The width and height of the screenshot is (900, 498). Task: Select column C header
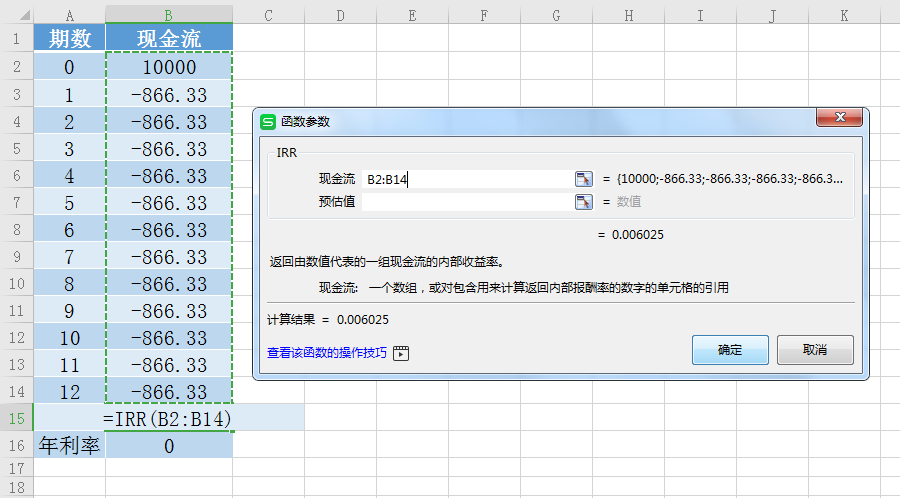[x=269, y=15]
